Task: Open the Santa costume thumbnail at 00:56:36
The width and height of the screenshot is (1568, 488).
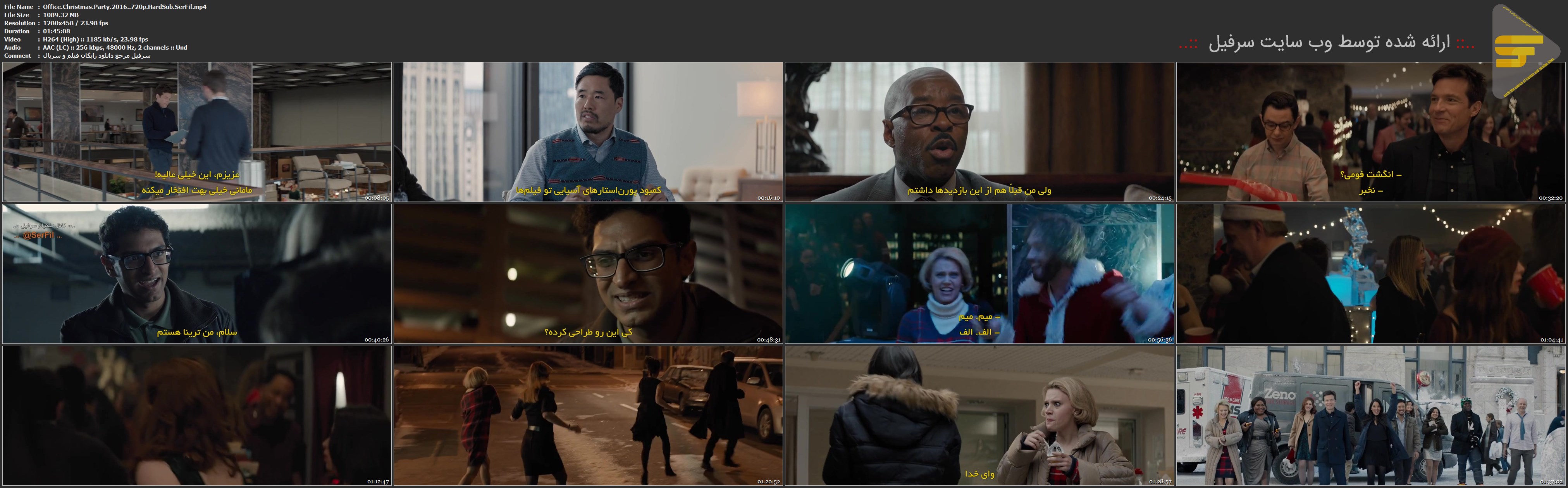Action: [x=979, y=274]
